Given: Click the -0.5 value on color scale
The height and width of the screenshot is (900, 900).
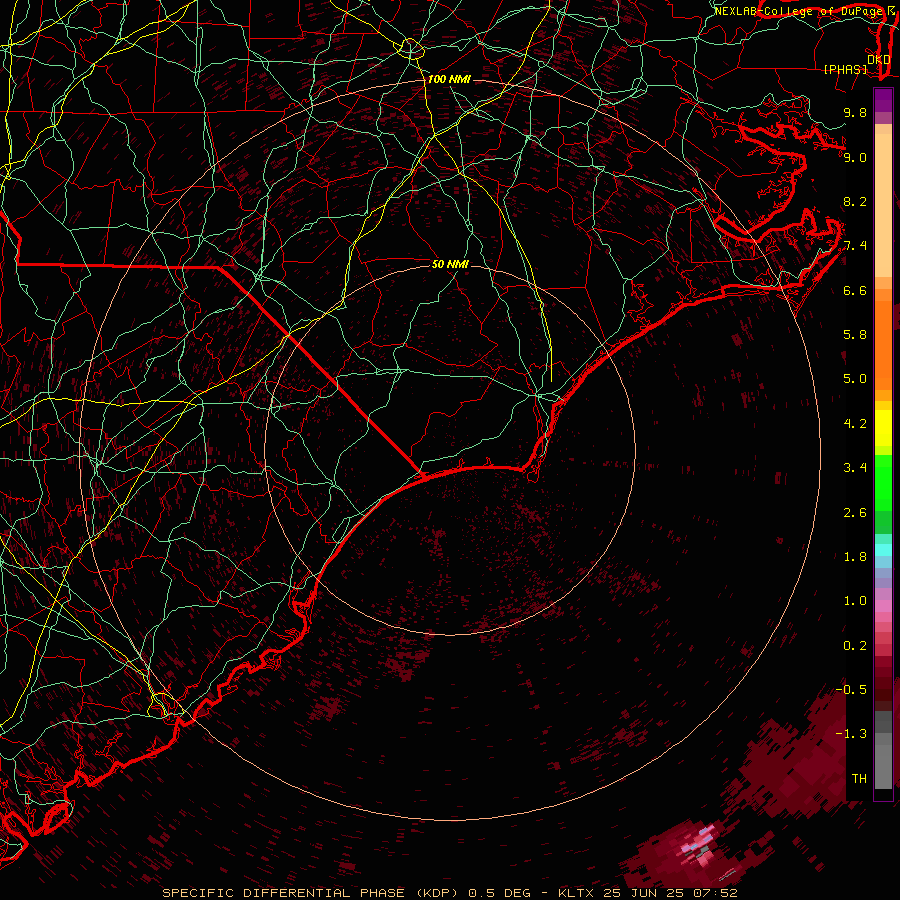Looking at the screenshot, I should [851, 690].
